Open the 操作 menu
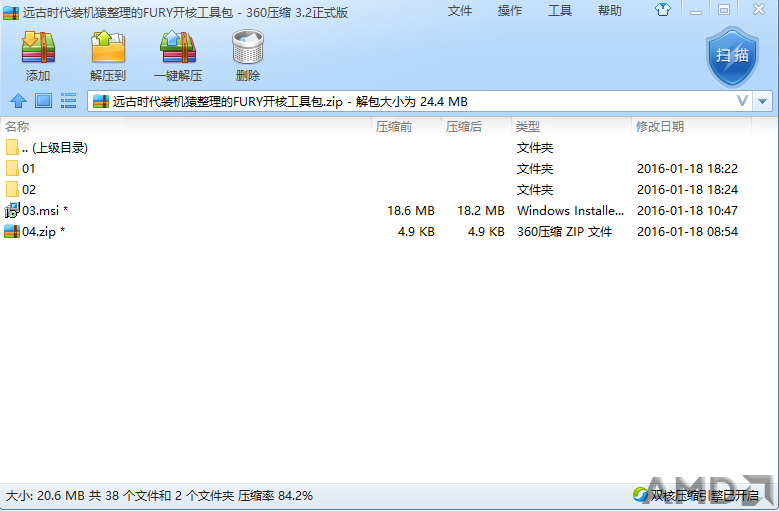The width and height of the screenshot is (779, 511). tap(510, 10)
